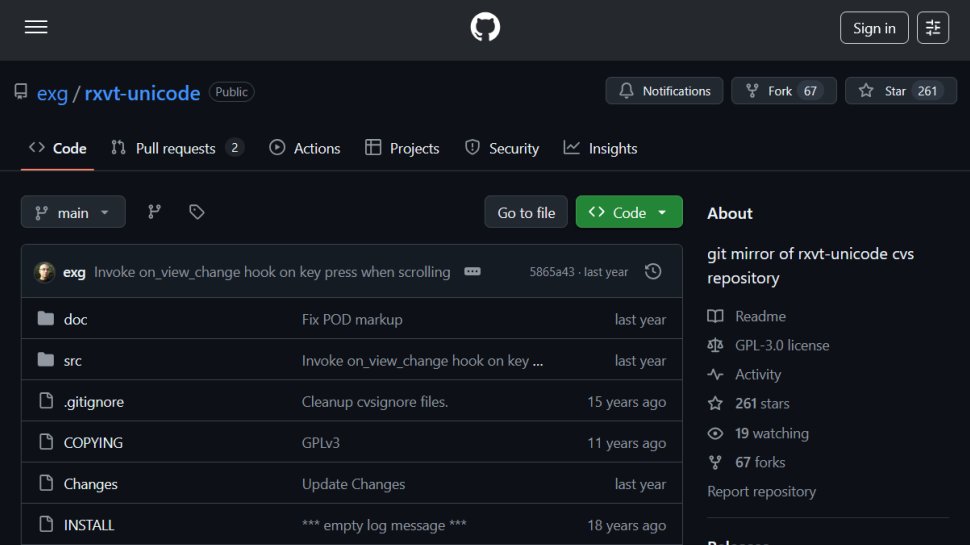
Task: View tags icon
Action: click(x=197, y=212)
